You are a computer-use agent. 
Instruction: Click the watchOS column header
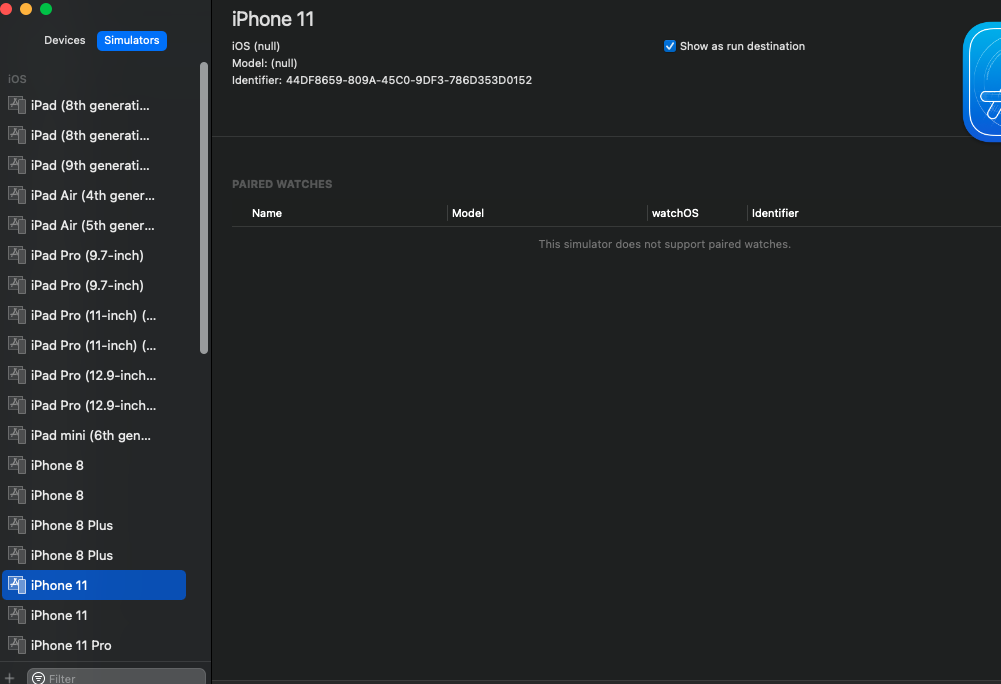point(675,213)
